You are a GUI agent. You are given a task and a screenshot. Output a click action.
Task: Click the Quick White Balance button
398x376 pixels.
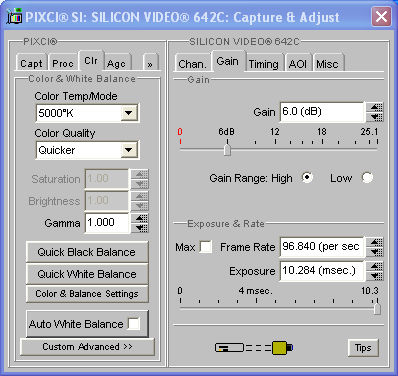coord(87,274)
